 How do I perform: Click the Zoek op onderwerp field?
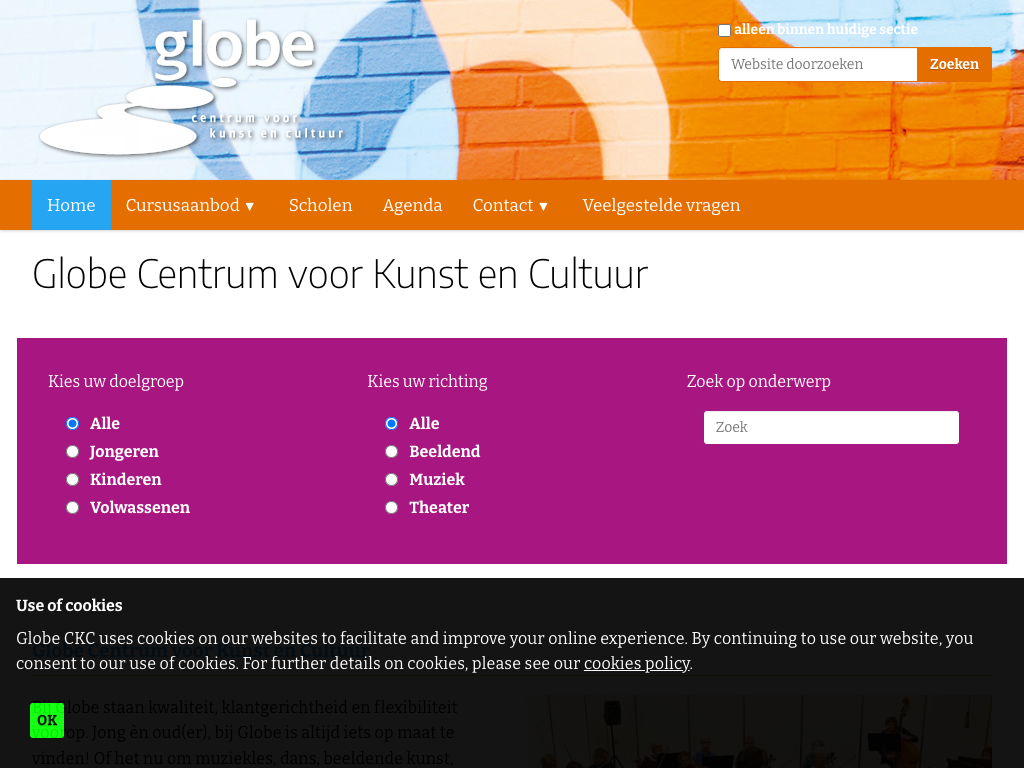pyautogui.click(x=831, y=427)
